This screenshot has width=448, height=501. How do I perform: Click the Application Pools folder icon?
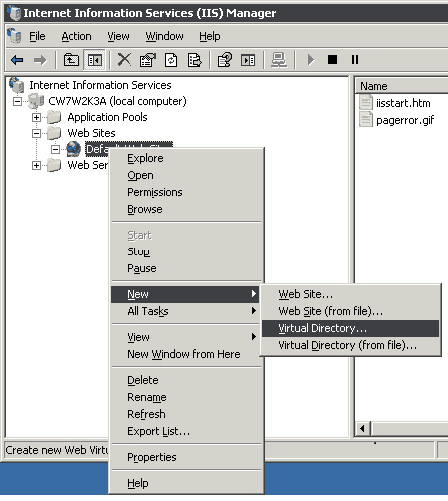54,117
